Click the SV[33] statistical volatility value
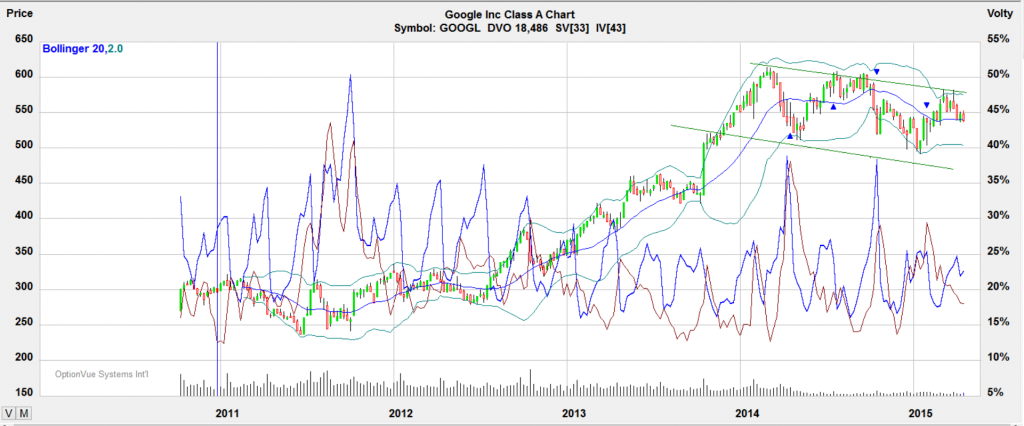 pos(571,28)
